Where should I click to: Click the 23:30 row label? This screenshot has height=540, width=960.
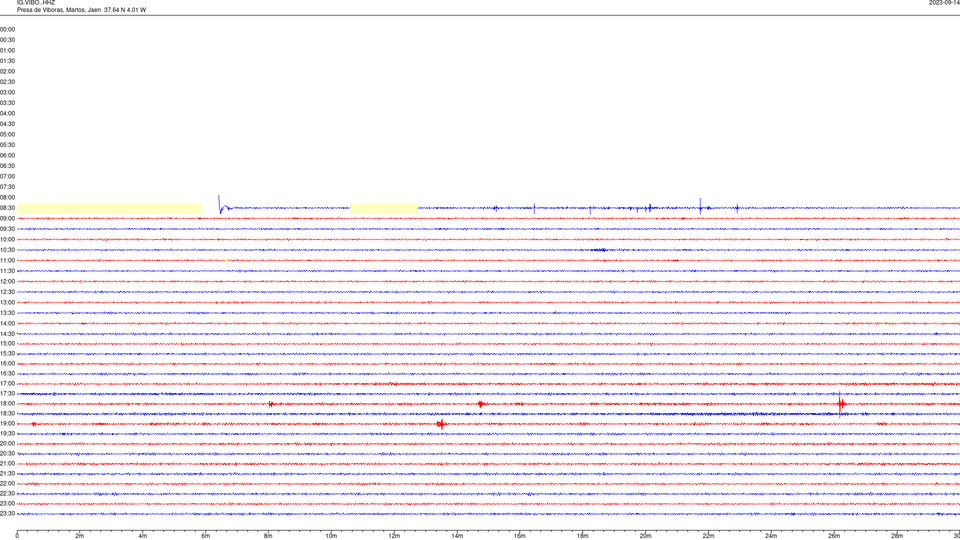click(7, 514)
